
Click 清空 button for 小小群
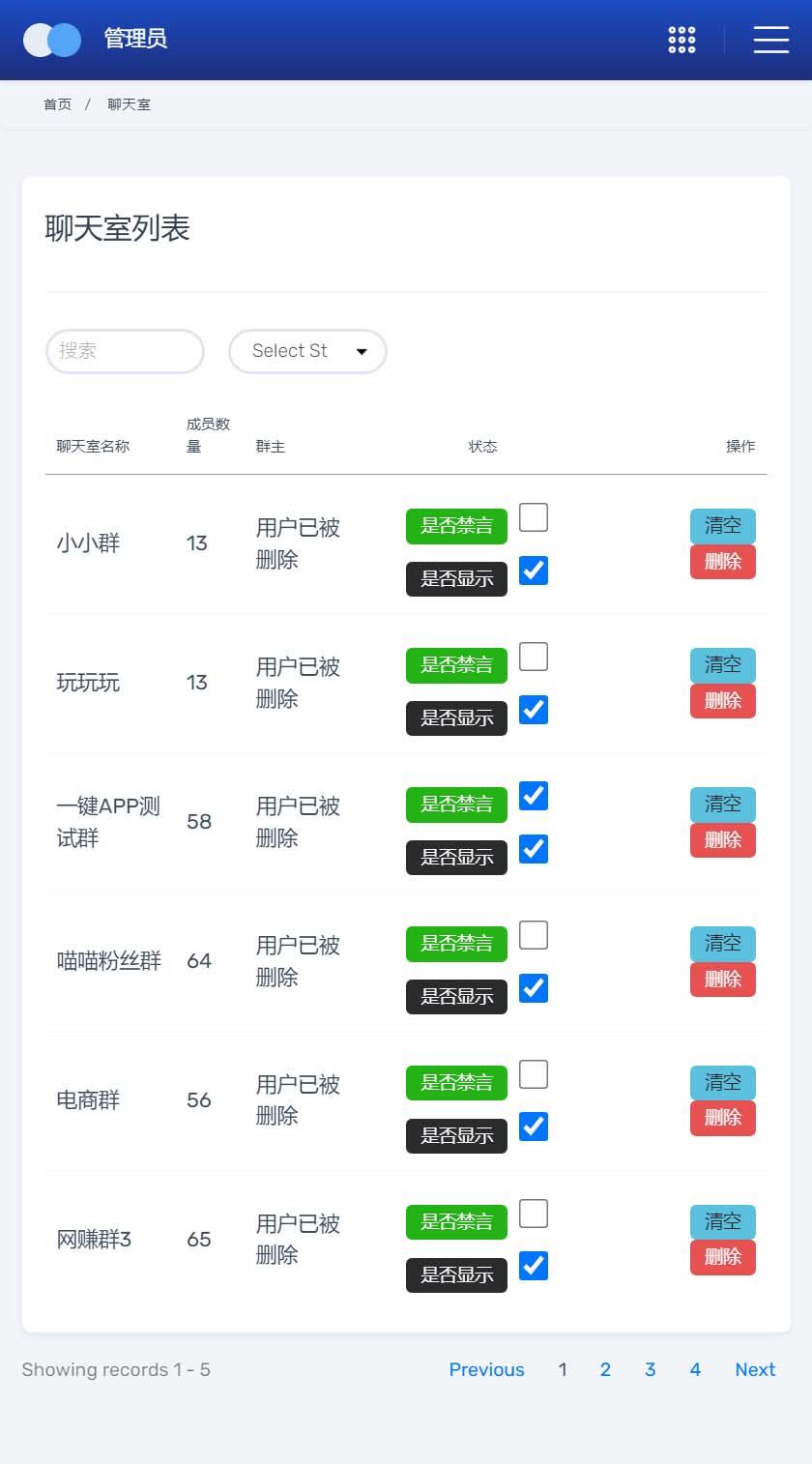pos(722,526)
